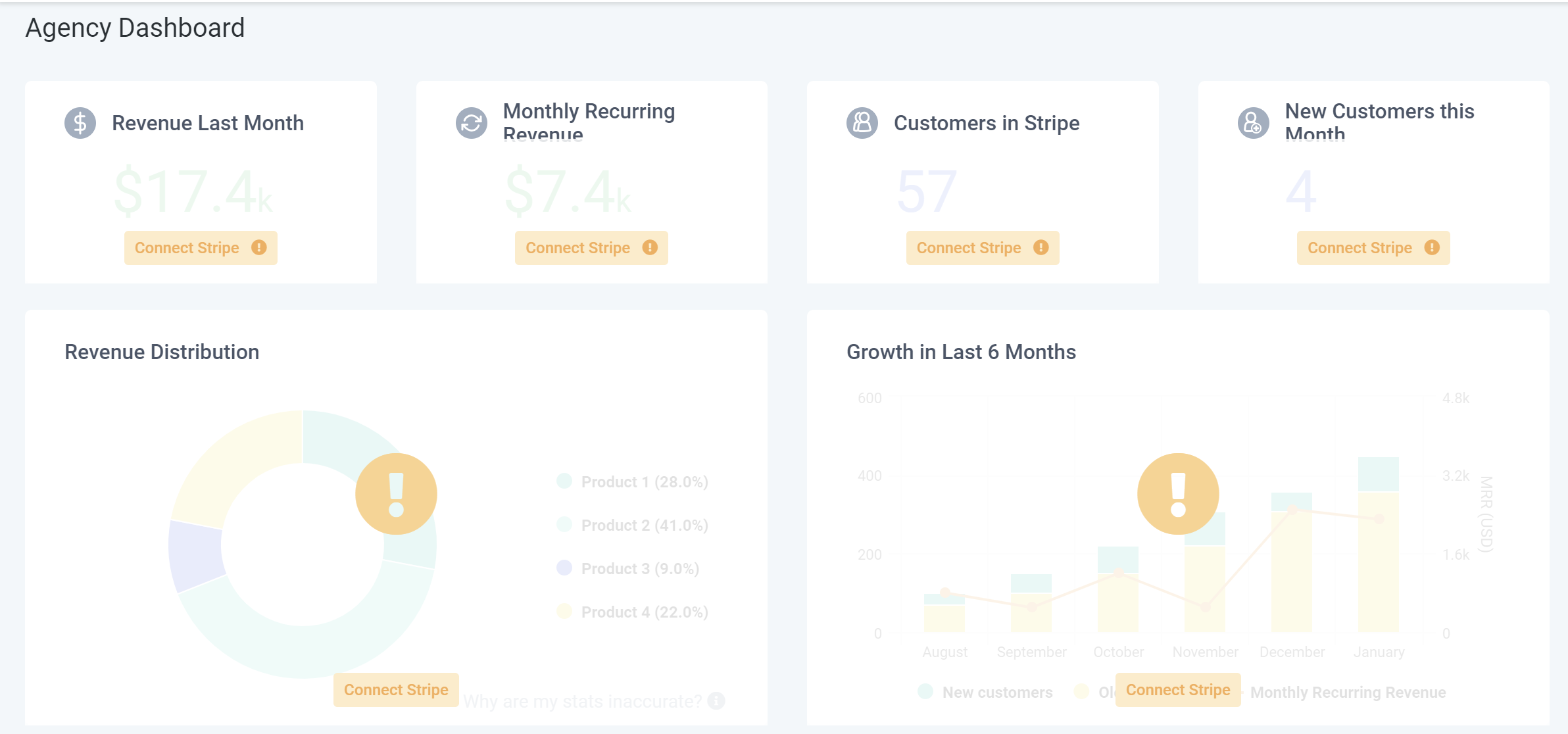Click the large warning icon on Growth chart
This screenshot has height=734, width=1568.
point(1178,494)
